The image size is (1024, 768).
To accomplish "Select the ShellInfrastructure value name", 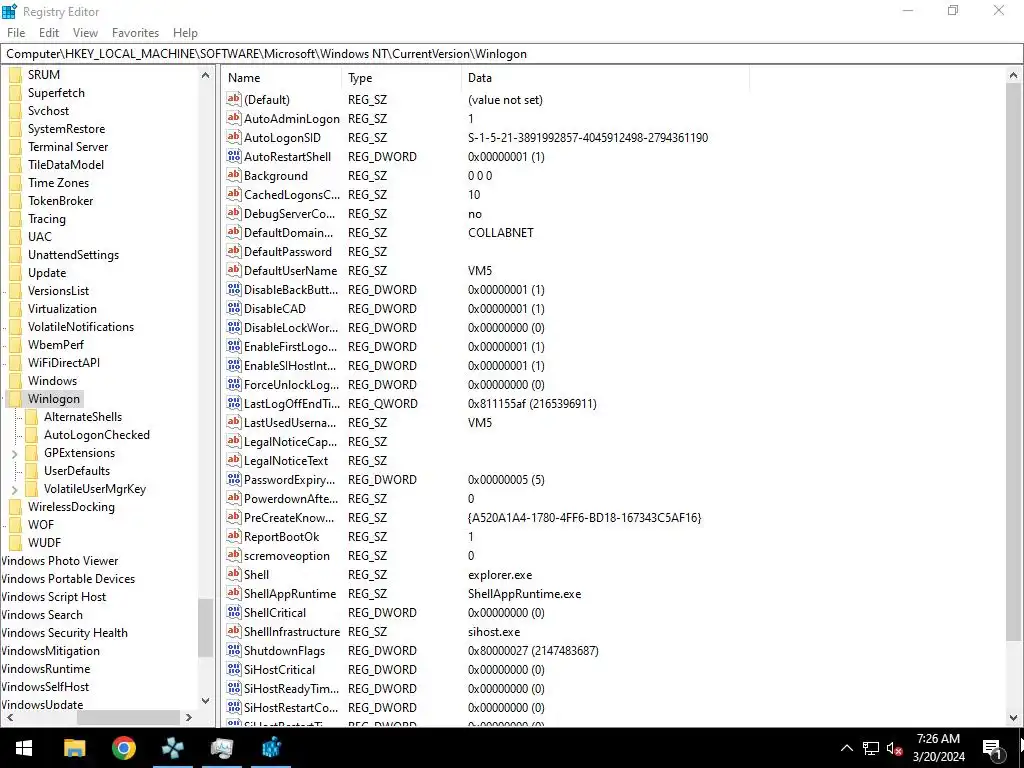I will click(292, 632).
